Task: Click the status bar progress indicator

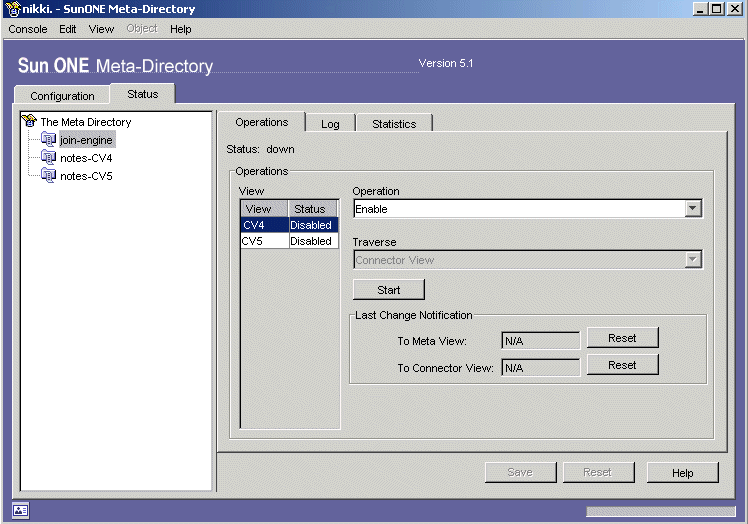Action: click(x=661, y=511)
